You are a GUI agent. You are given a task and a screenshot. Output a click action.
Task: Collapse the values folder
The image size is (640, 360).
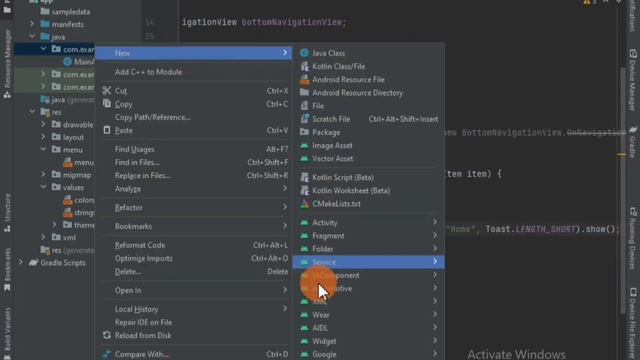coord(43,187)
